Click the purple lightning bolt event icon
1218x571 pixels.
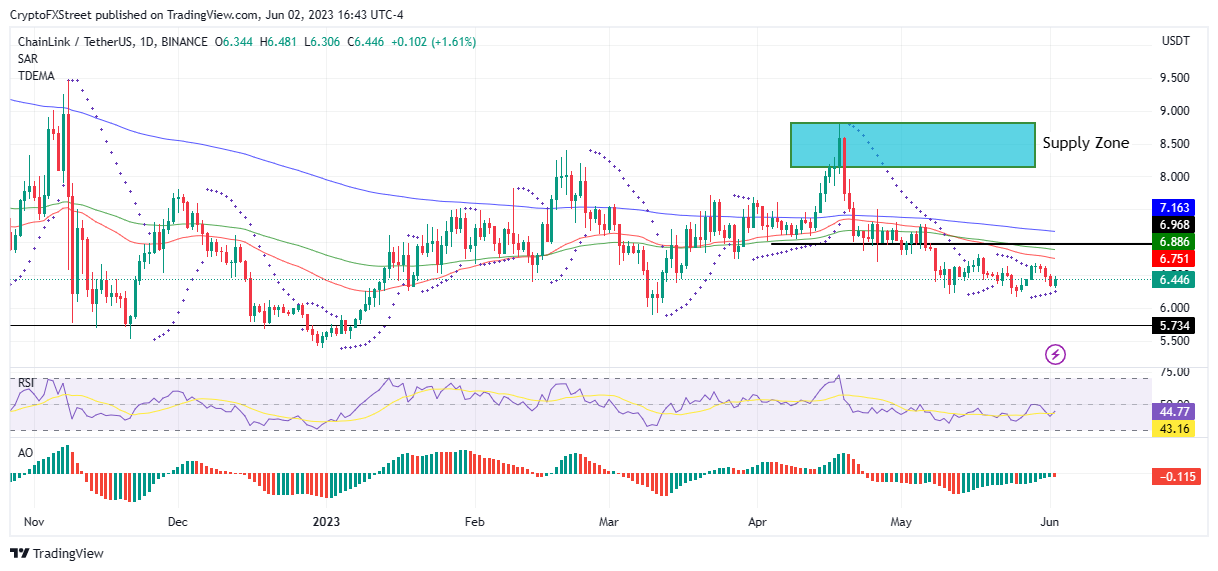pyautogui.click(x=1056, y=354)
